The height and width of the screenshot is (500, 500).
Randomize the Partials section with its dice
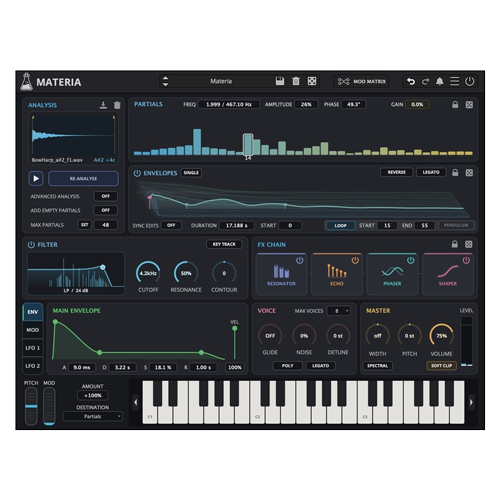[x=469, y=105]
